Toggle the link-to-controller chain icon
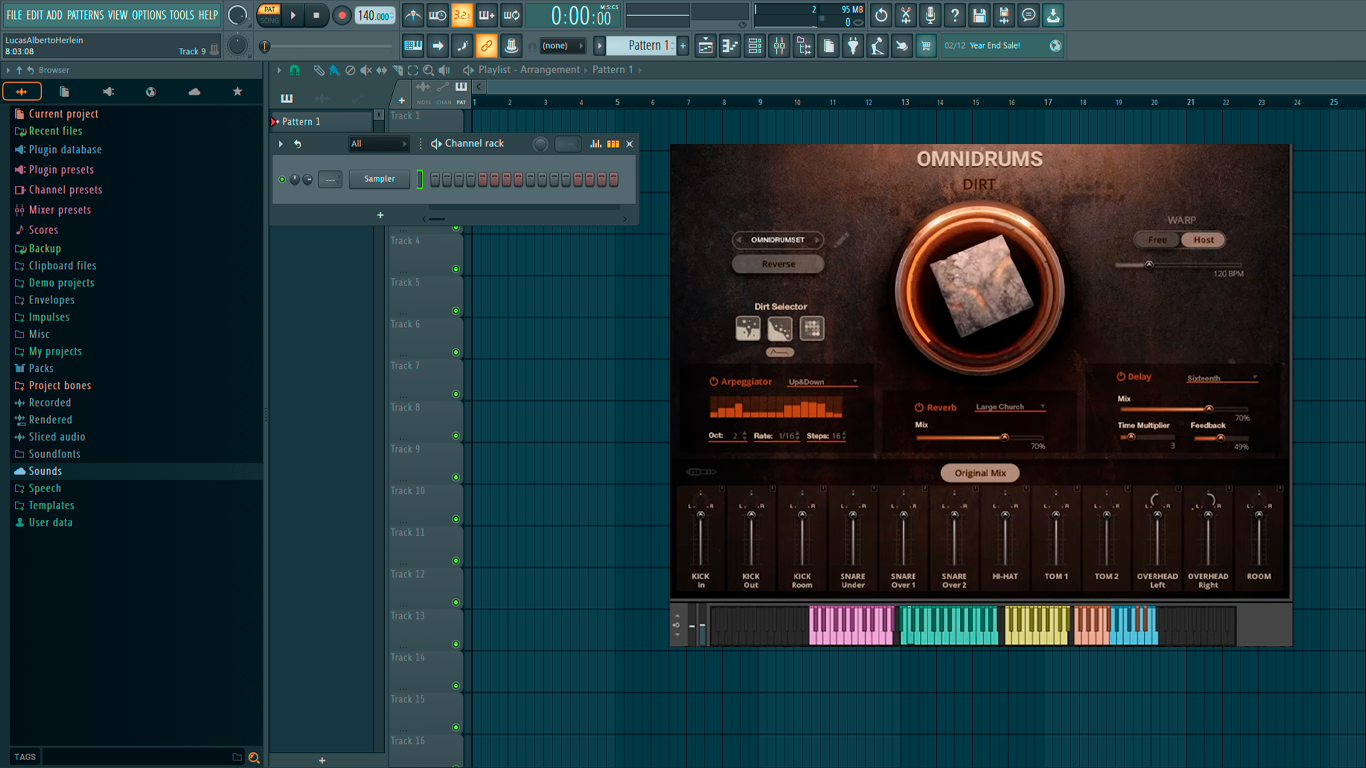Viewport: 1366px width, 768px height. 486,45
